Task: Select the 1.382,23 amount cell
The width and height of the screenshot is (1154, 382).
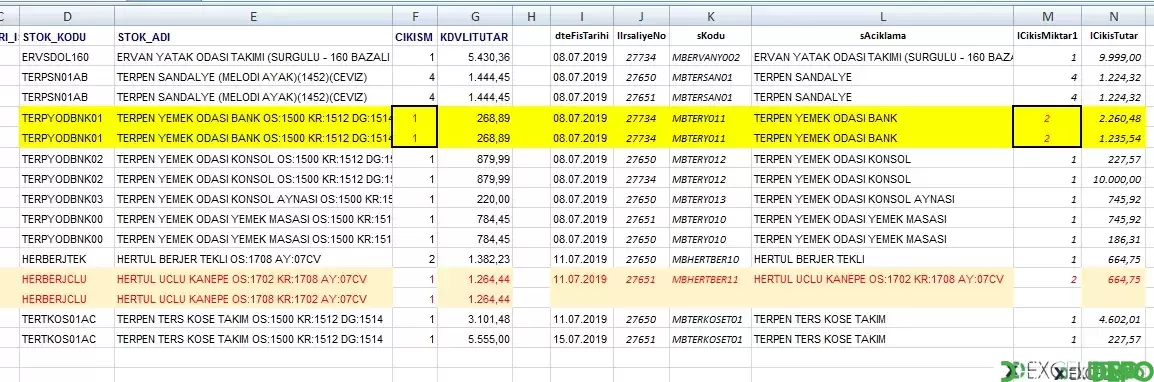Action: 475,259
